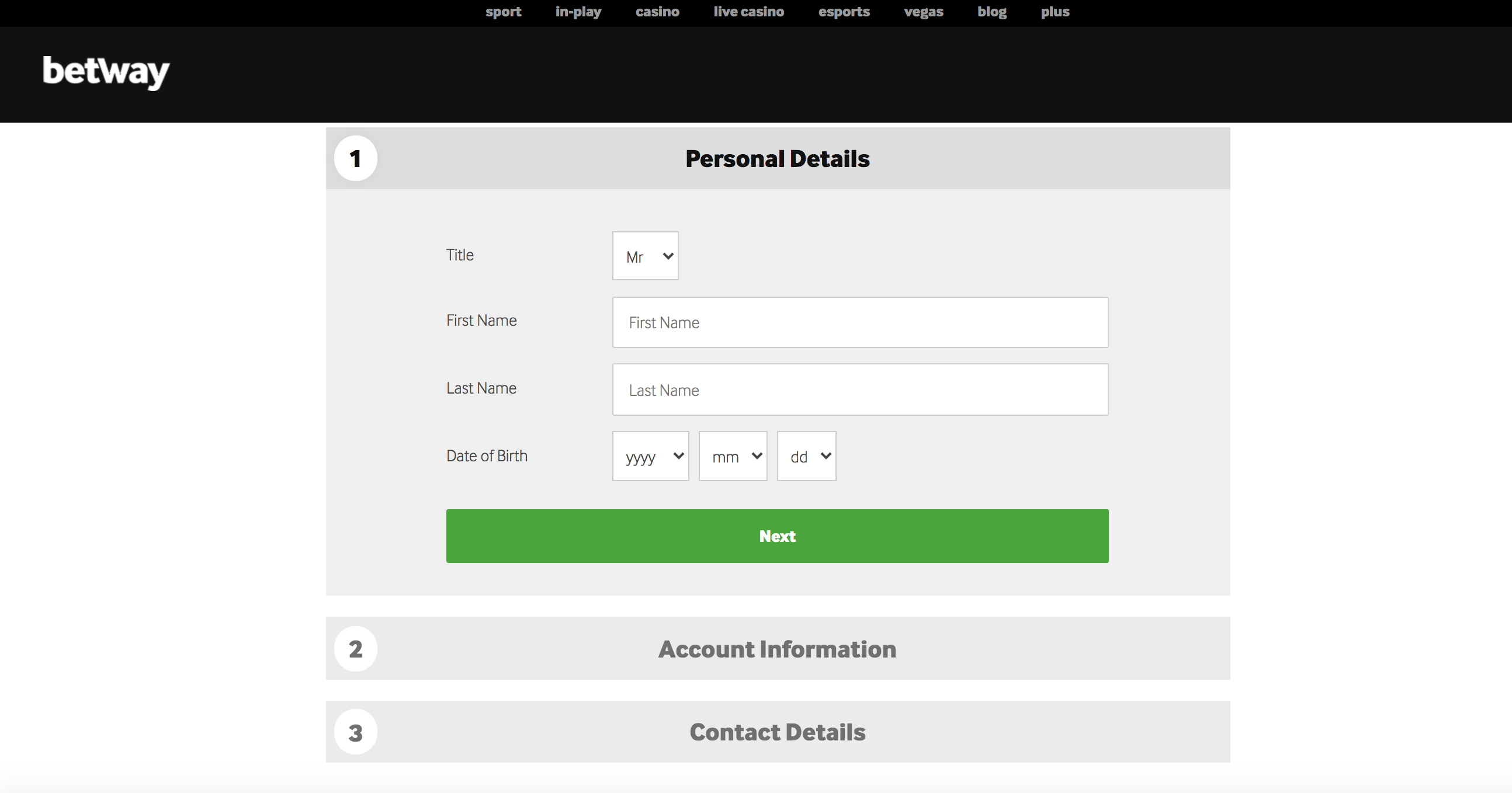Open the day dropdown for Date of Birth
This screenshot has height=793, width=1512.
(806, 455)
